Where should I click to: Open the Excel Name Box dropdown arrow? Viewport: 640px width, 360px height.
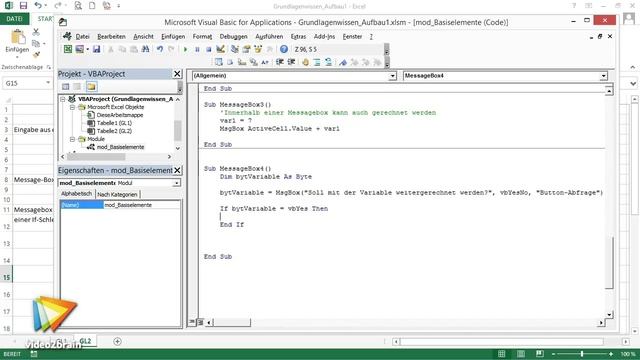pos(48,83)
